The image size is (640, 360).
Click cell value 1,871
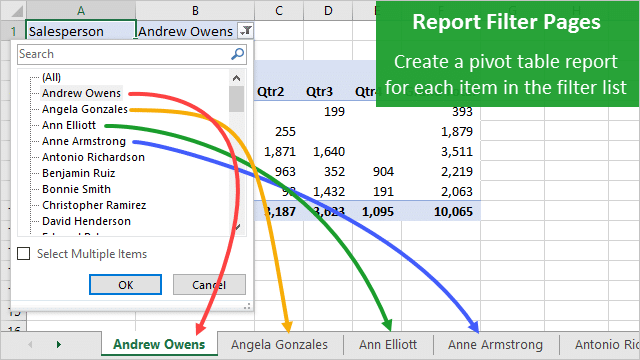click(280, 151)
